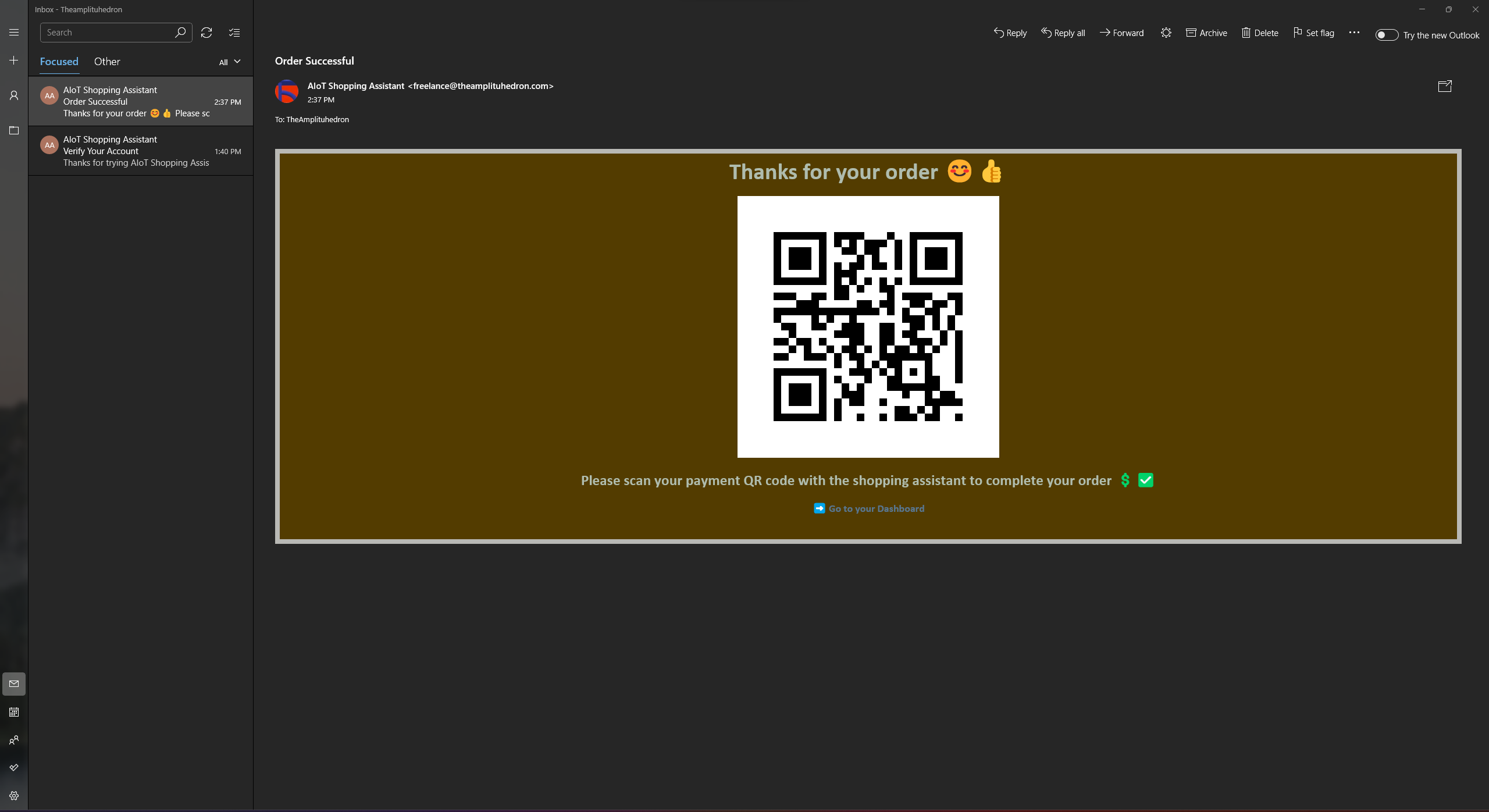Expand the All filter dropdown
This screenshot has height=812, width=1489.
coord(230,62)
